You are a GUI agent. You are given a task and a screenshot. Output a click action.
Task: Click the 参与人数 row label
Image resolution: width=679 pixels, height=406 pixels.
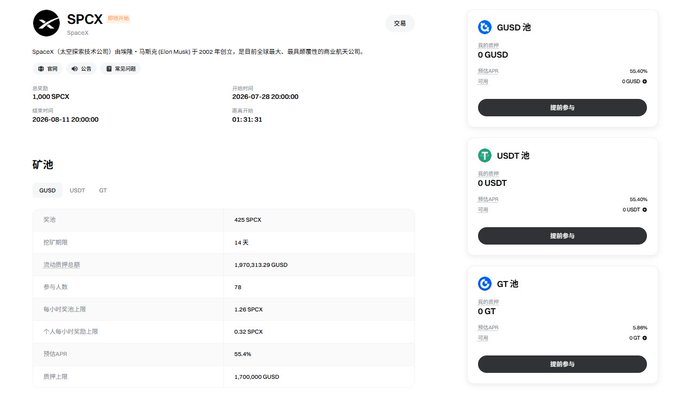55,287
